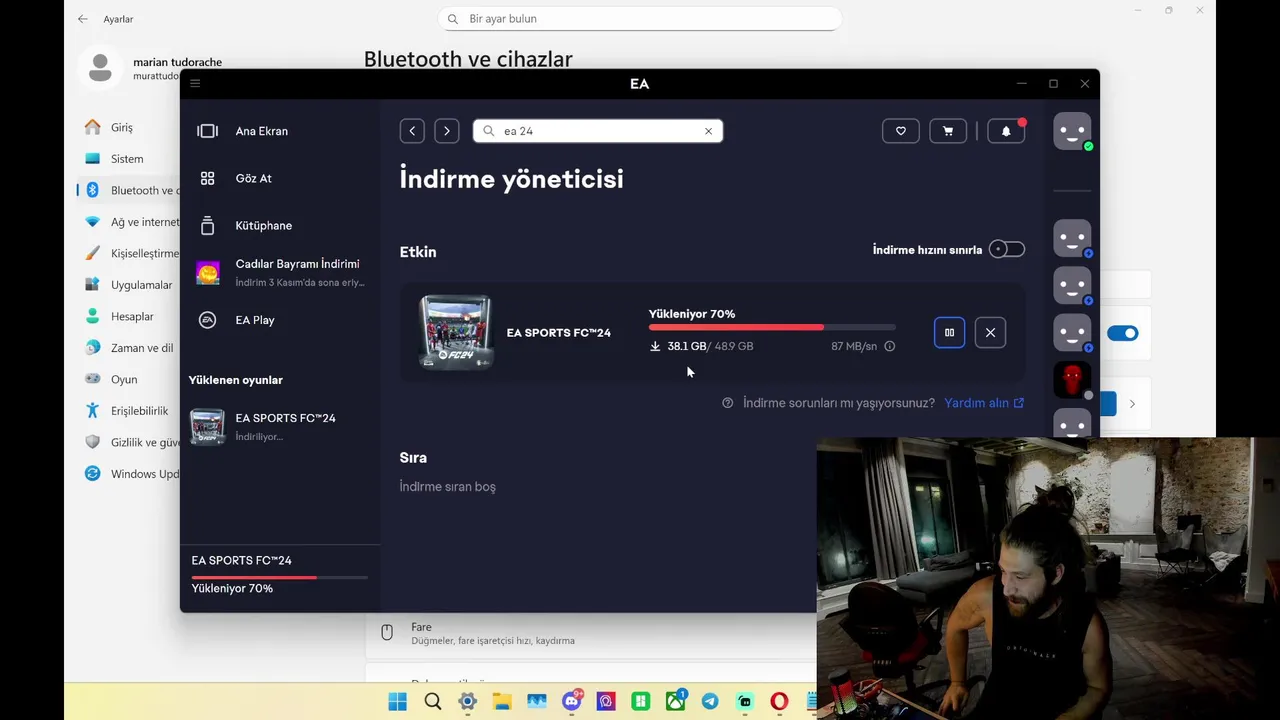
Task: Open Gizlilik ve güvenlik in Settings
Action: point(130,442)
